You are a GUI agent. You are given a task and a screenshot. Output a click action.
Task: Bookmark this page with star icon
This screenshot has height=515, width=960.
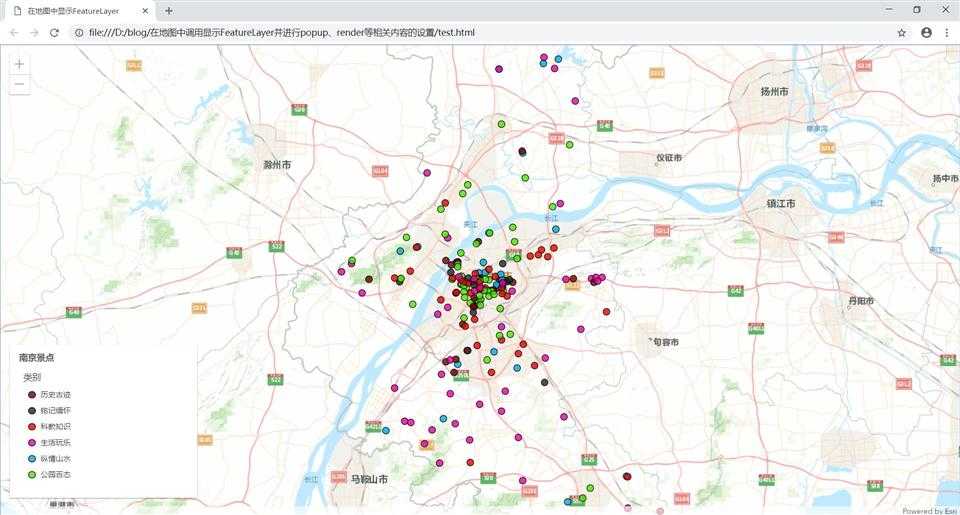(902, 32)
